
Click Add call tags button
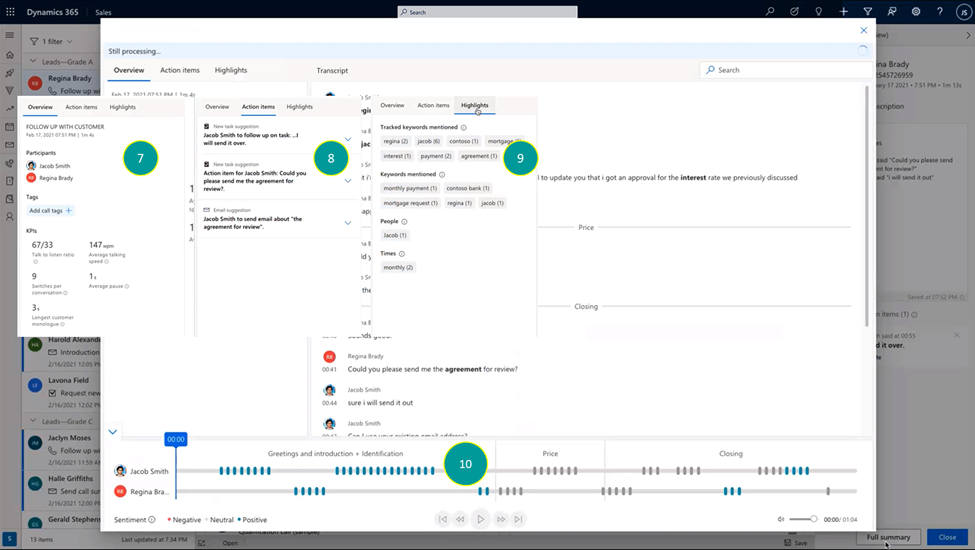tap(51, 211)
